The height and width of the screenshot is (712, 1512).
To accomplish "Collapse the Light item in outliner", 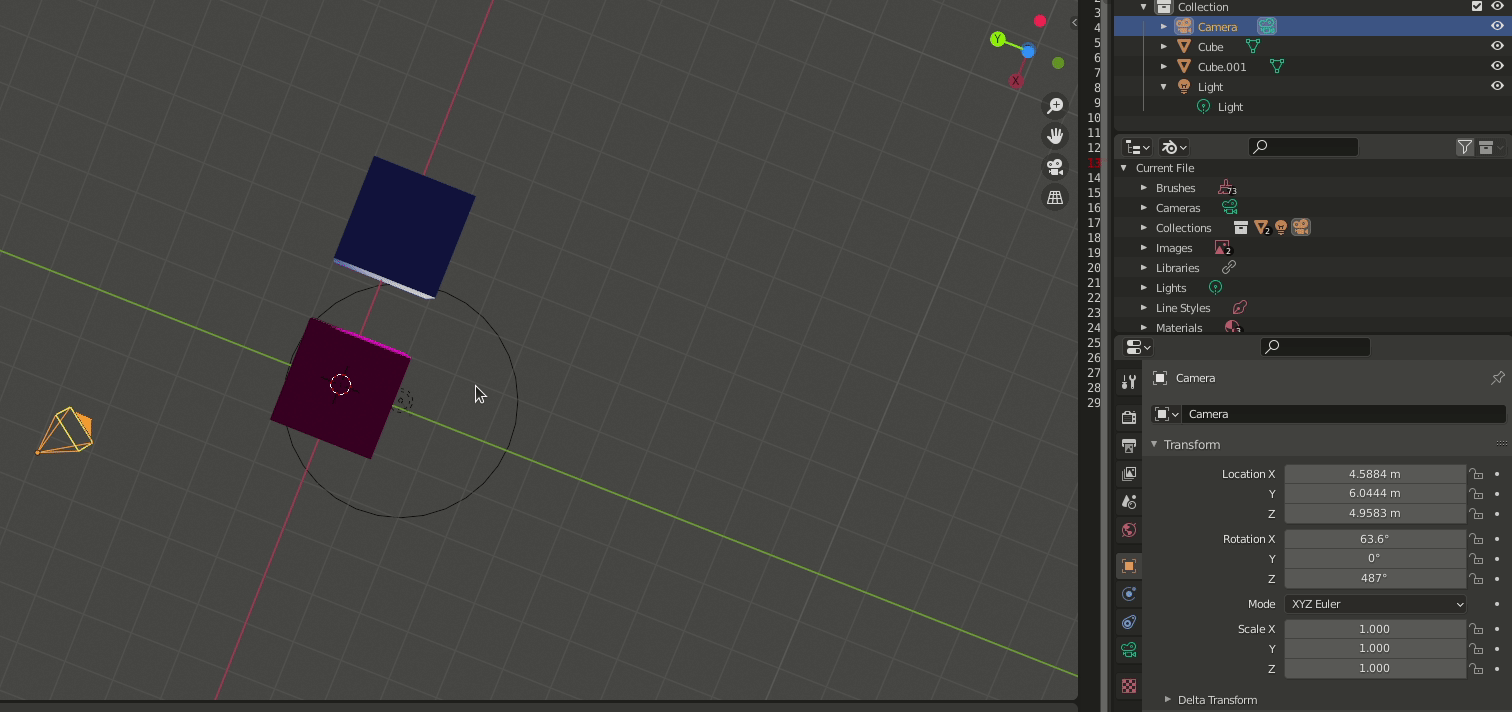I will pyautogui.click(x=1164, y=86).
